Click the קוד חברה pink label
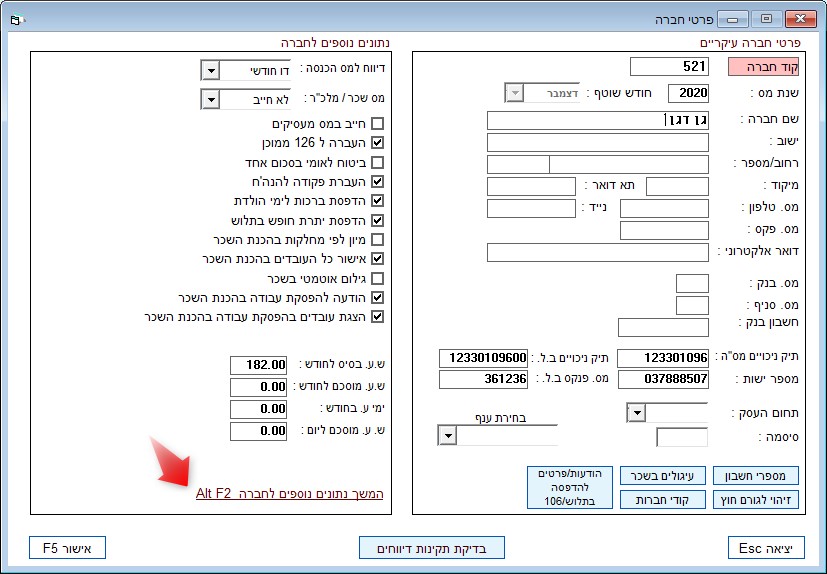The height and width of the screenshot is (574, 827). [764, 67]
